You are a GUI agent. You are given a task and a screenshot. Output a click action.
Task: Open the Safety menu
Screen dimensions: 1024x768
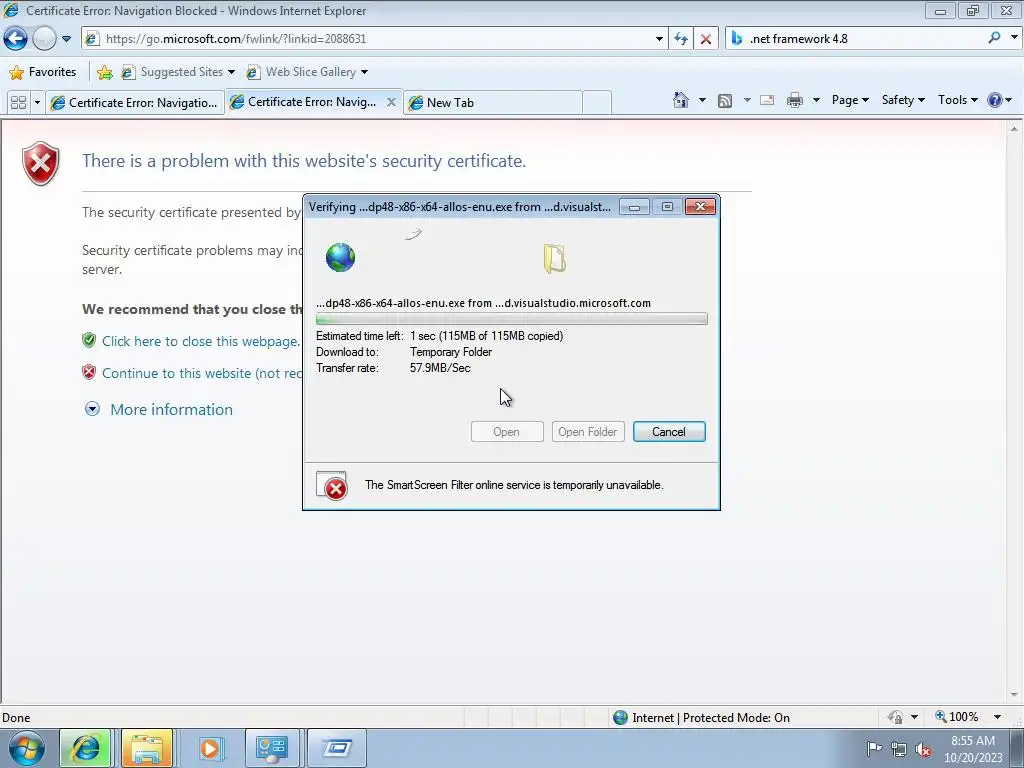[903, 100]
